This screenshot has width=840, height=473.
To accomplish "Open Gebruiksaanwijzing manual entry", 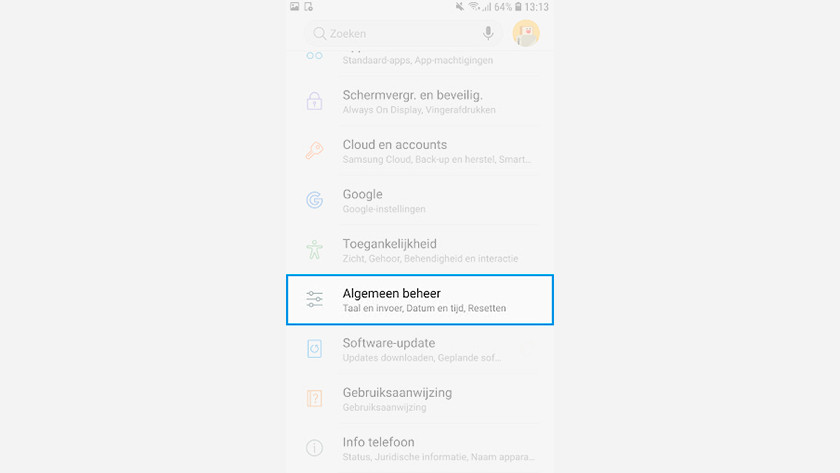I will tap(420, 399).
